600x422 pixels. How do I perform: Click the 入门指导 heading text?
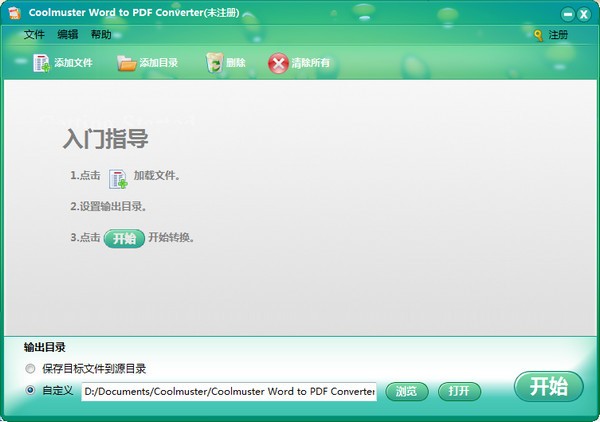click(x=106, y=138)
